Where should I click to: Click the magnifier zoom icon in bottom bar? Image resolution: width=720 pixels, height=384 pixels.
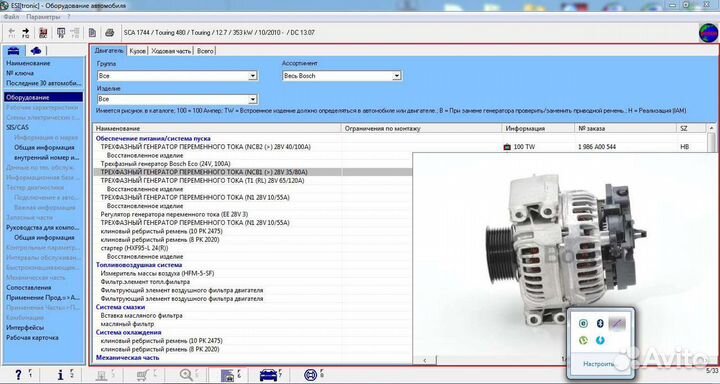click(186, 375)
